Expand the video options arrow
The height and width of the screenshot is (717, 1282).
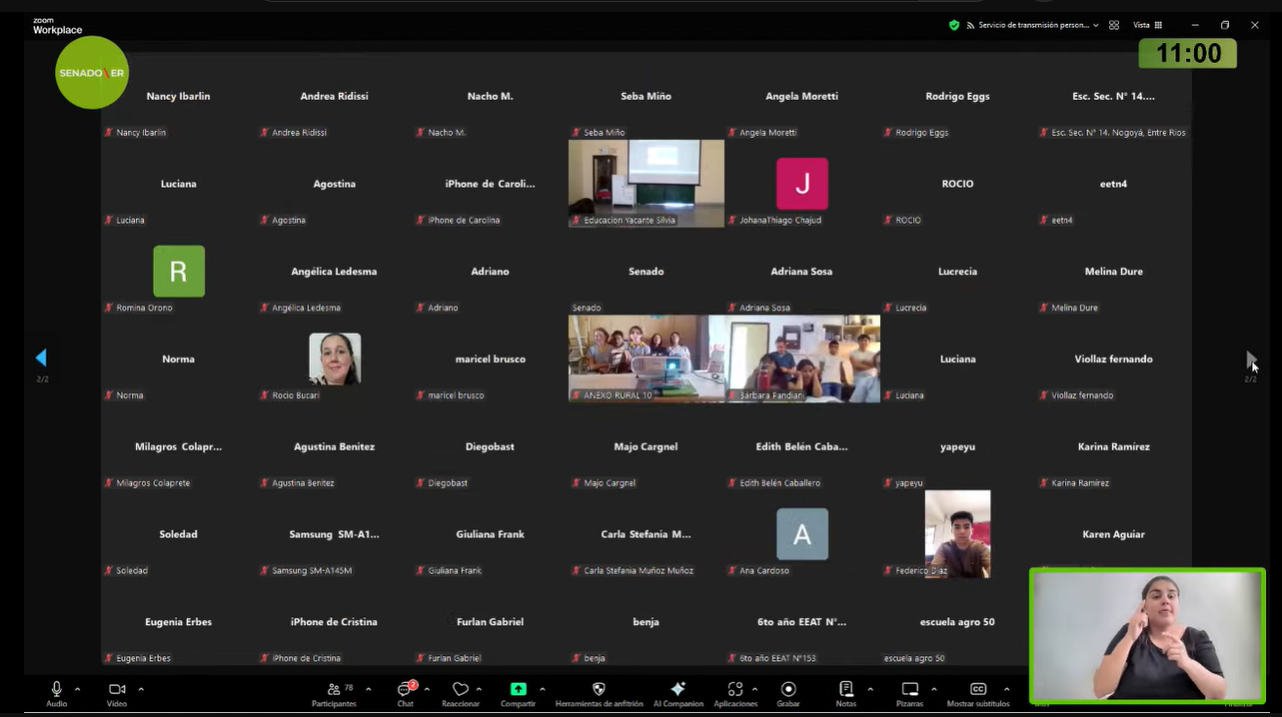tap(141, 689)
